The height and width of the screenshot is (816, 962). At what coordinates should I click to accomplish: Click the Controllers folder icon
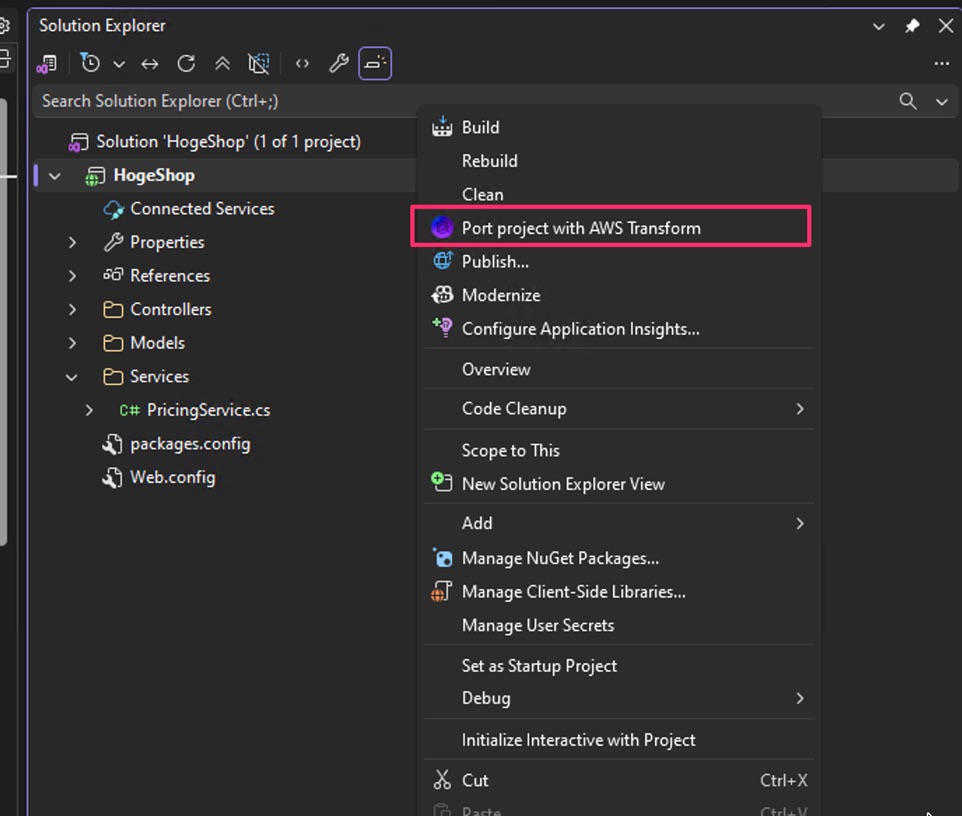click(113, 309)
